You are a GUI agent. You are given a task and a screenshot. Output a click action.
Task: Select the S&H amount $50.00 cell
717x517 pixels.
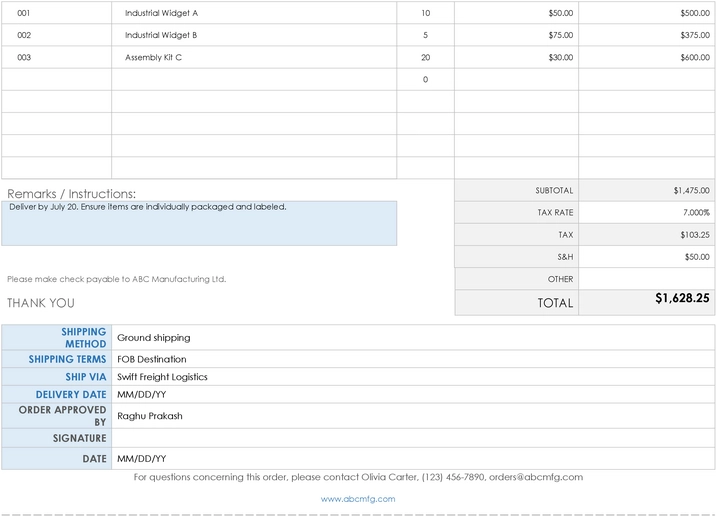[646, 257]
